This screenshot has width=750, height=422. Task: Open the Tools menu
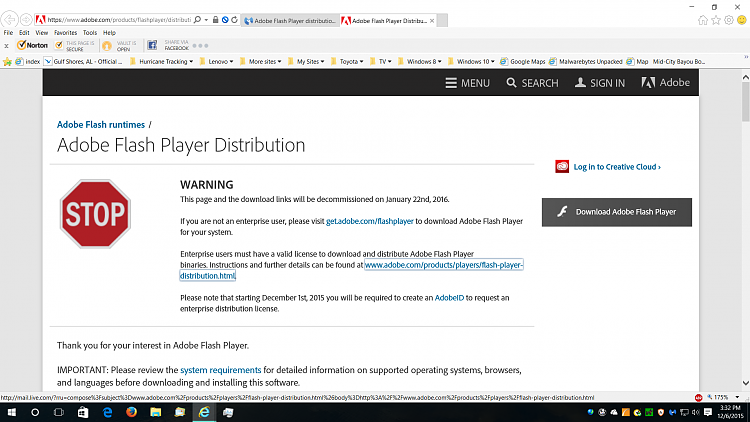point(89,33)
